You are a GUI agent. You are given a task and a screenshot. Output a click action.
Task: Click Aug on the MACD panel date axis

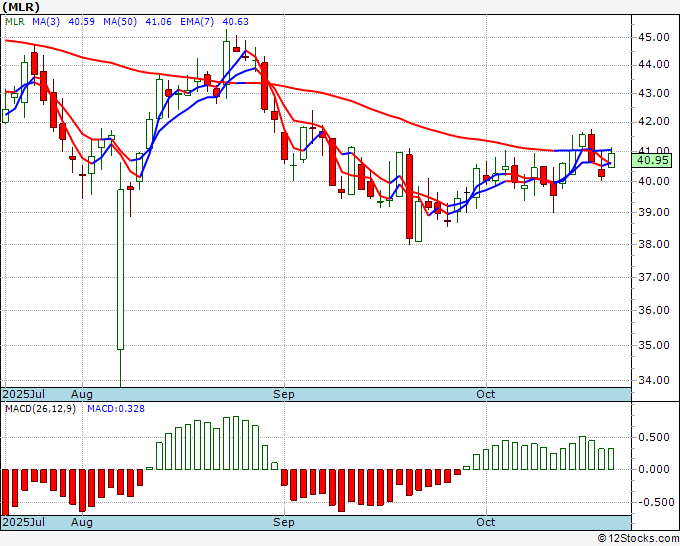82,522
